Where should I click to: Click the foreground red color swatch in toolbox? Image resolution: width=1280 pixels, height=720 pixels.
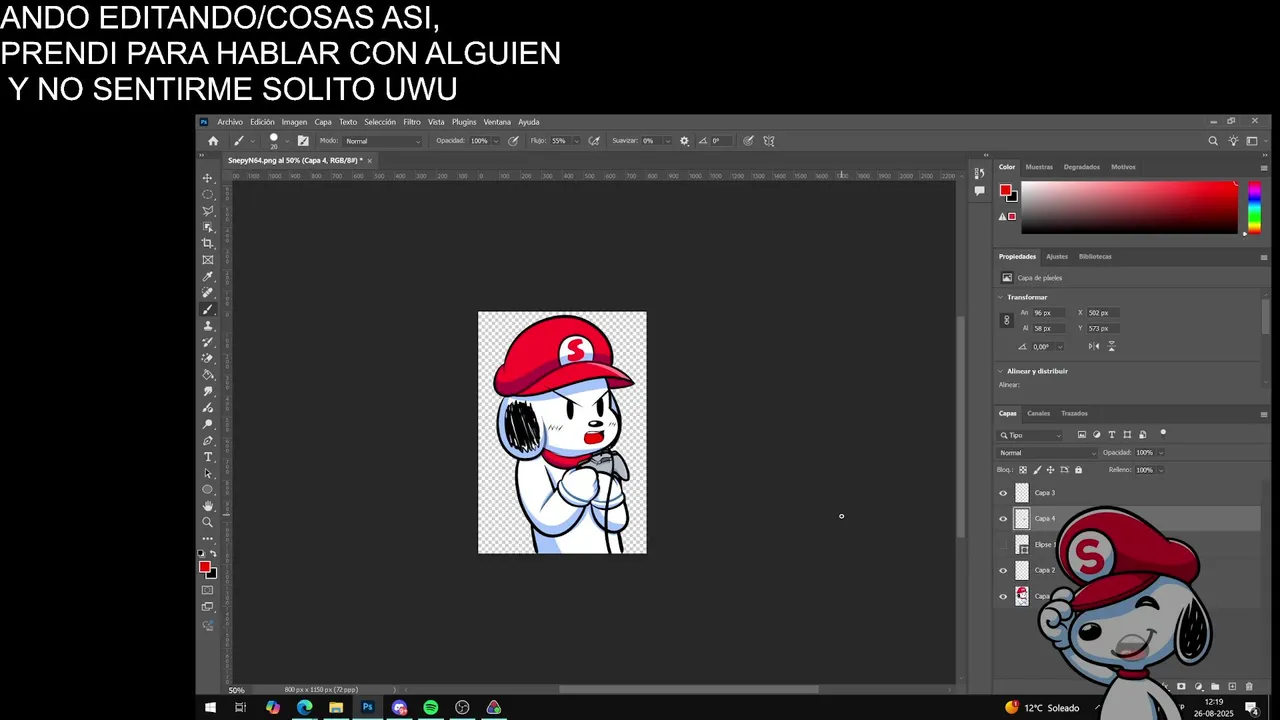pyautogui.click(x=204, y=567)
